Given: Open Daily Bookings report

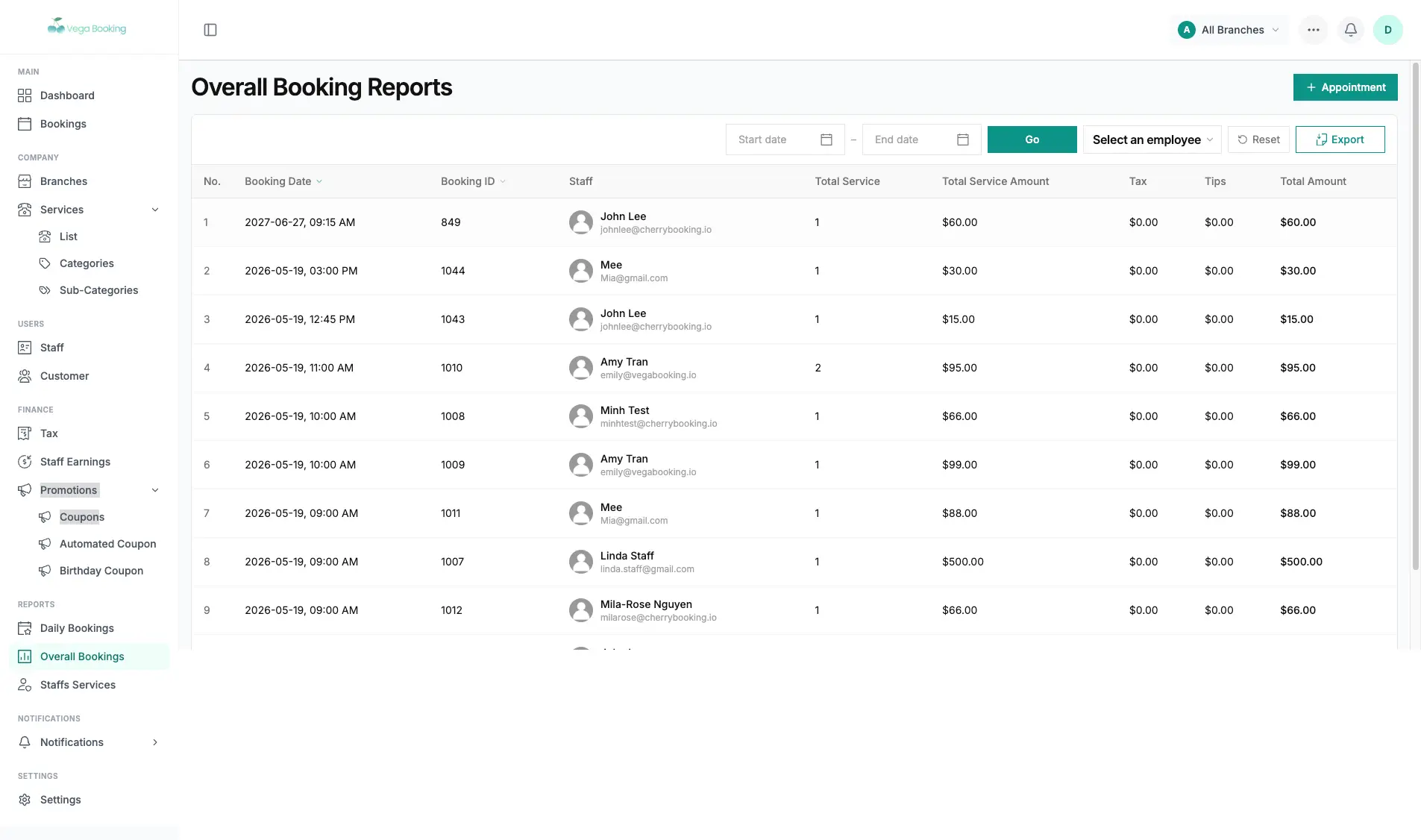Looking at the screenshot, I should 90,628.
